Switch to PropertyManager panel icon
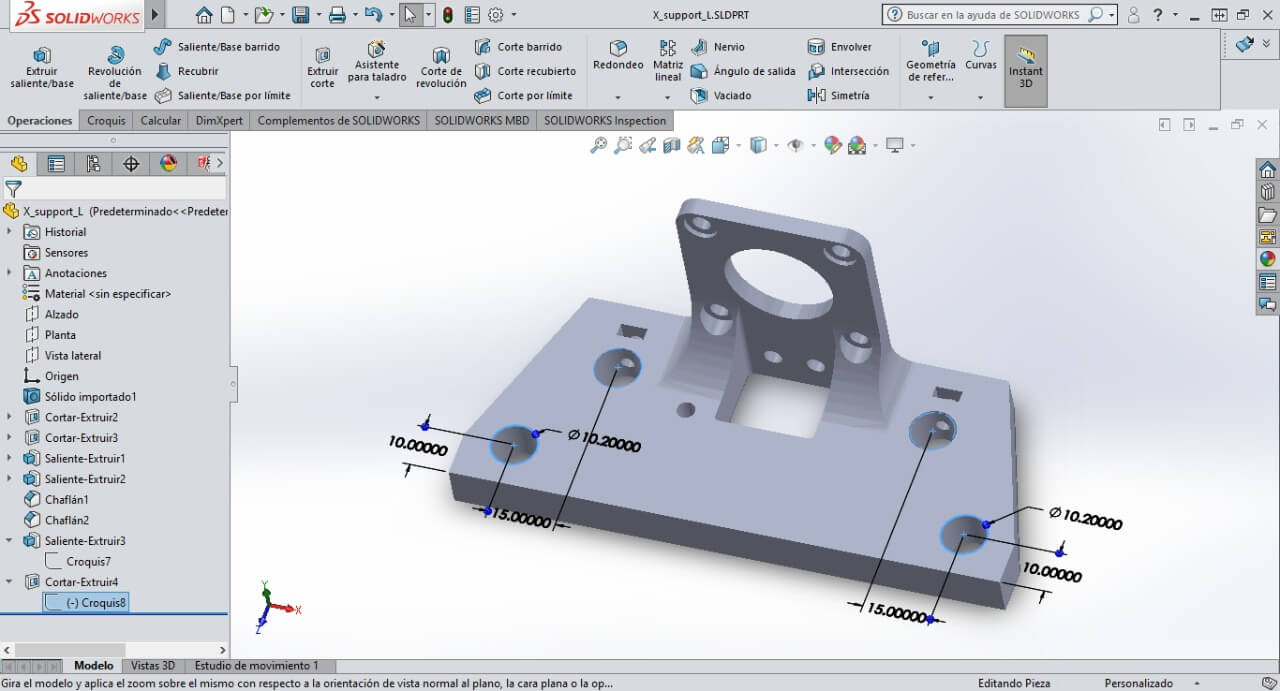 coord(56,164)
